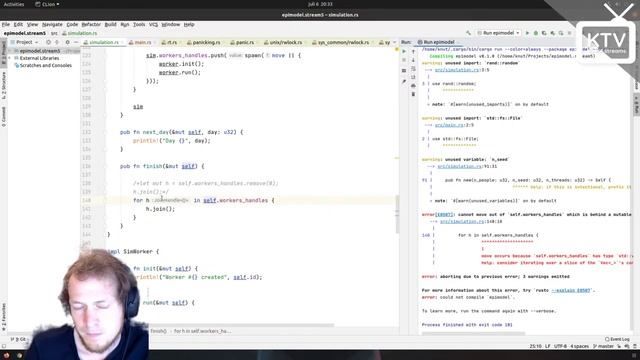Screen dimensions: 640x360
Task: Open the Build menu
Action: tap(111, 24)
